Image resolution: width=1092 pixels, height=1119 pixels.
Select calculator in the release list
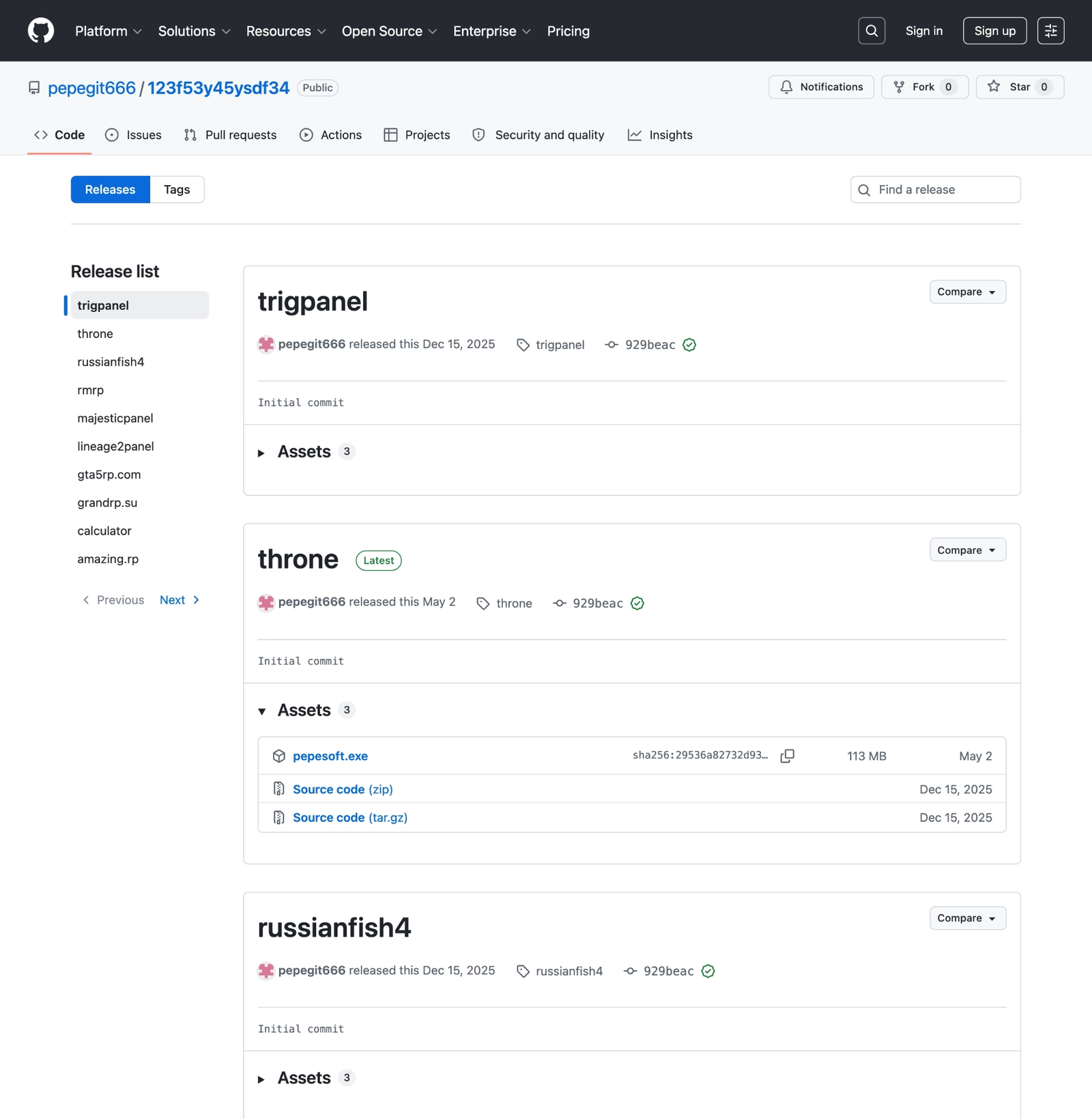tap(139, 530)
